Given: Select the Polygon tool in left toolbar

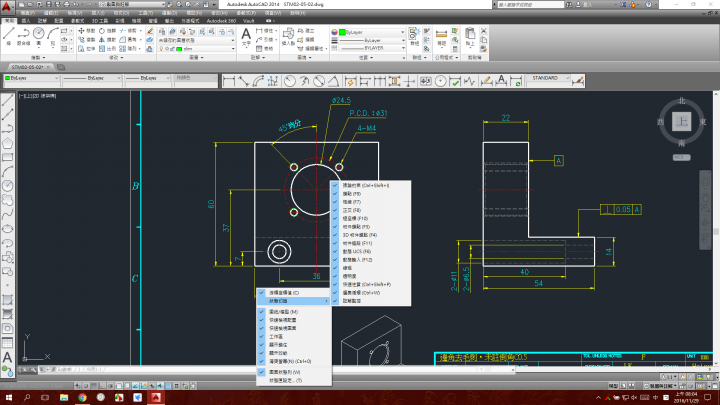Looking at the screenshot, I should pos(7,144).
